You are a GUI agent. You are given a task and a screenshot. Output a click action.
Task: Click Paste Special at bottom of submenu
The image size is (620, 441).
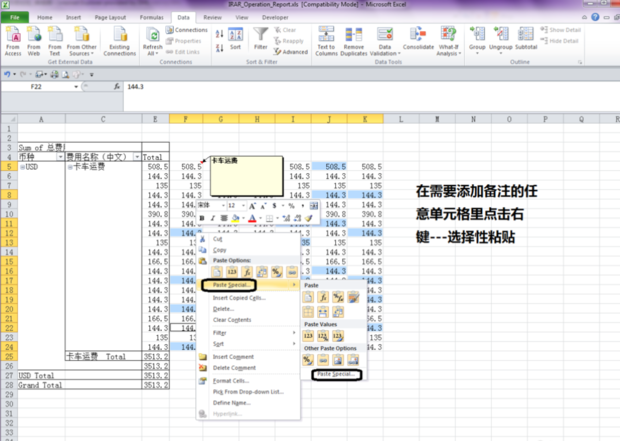tap(334, 374)
